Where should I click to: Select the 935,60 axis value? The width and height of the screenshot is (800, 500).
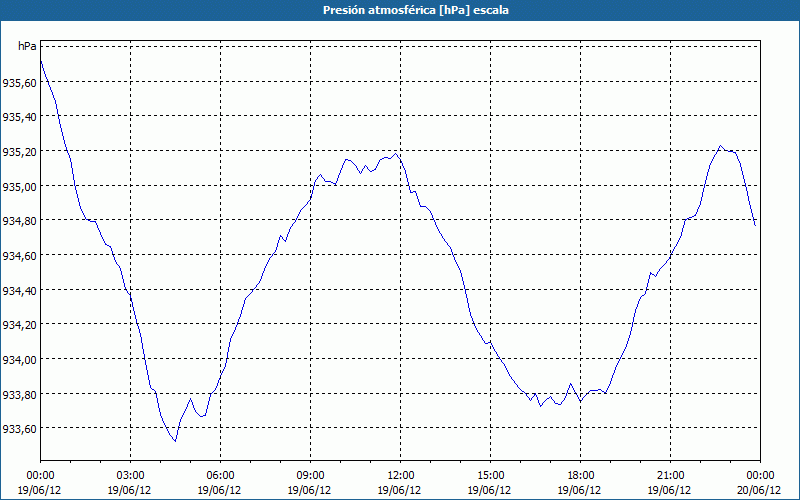[x=20, y=82]
